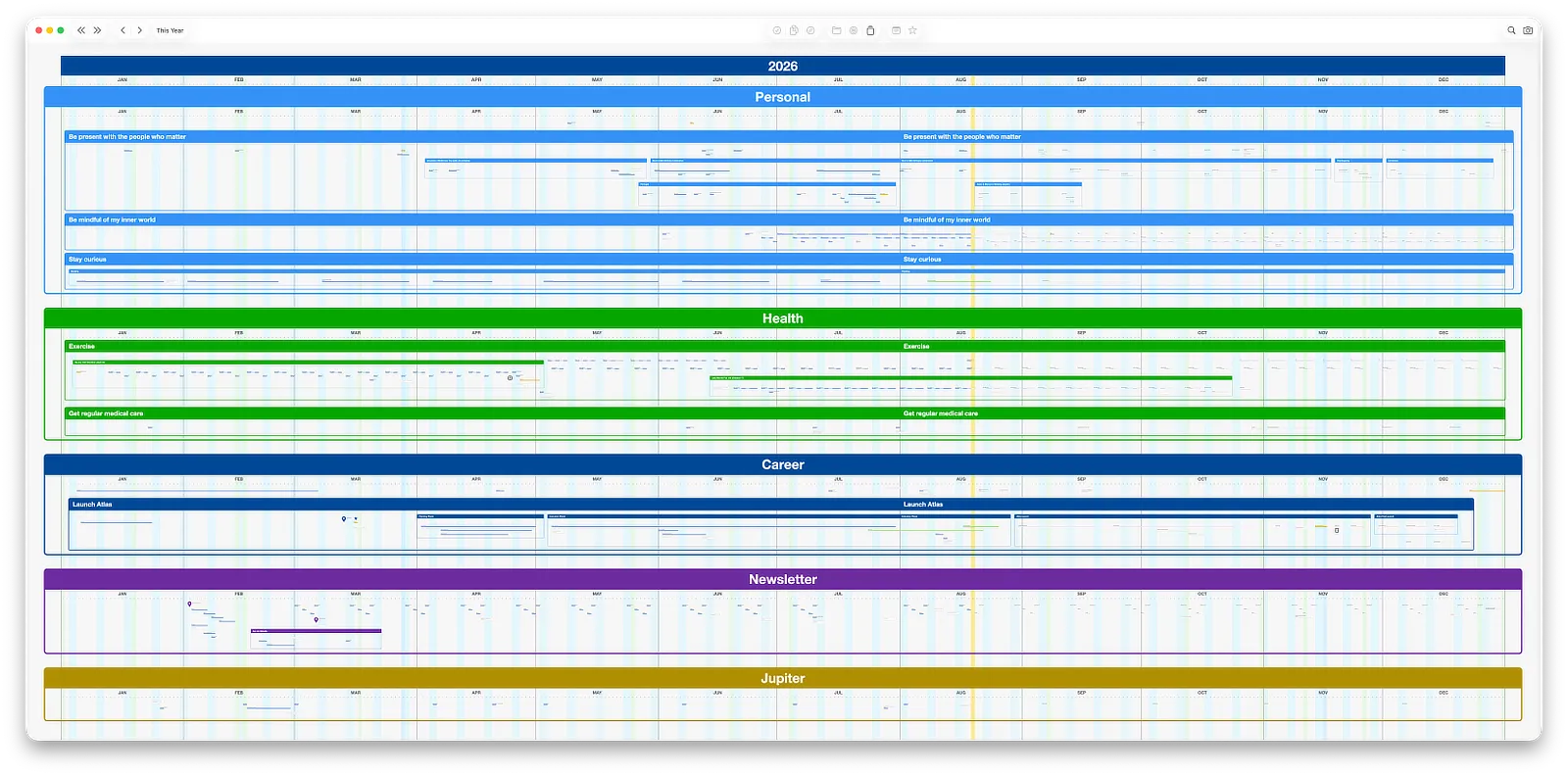Click the This Year range label
Screen dimensions: 1568x776
point(170,30)
